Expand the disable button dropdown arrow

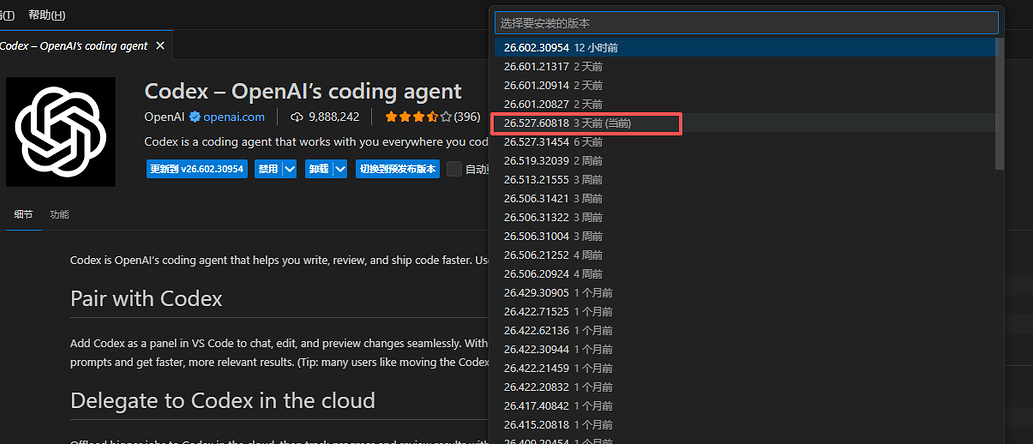290,169
